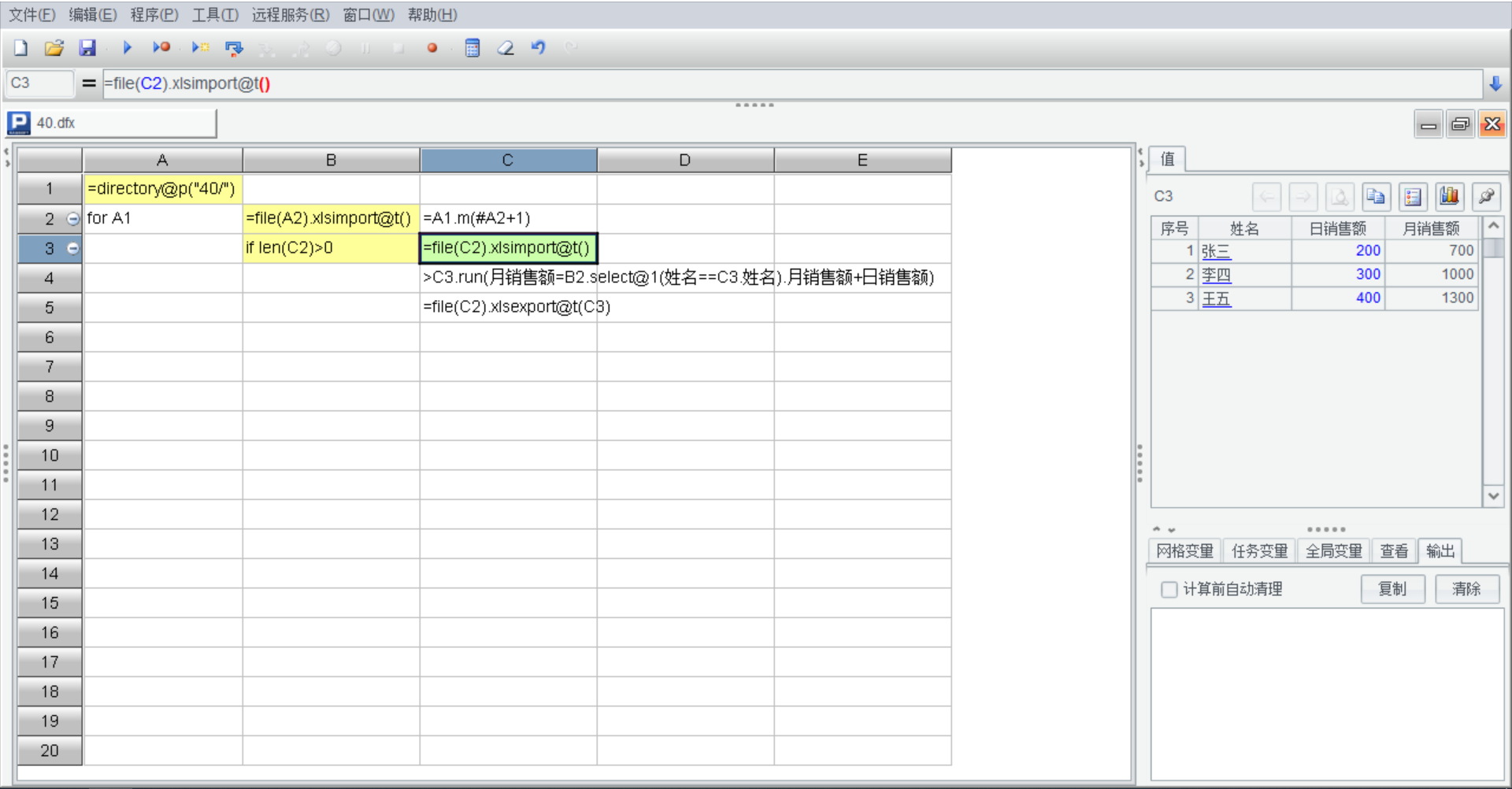
Task: Save the script with the floppy disk icon
Action: pos(87,48)
